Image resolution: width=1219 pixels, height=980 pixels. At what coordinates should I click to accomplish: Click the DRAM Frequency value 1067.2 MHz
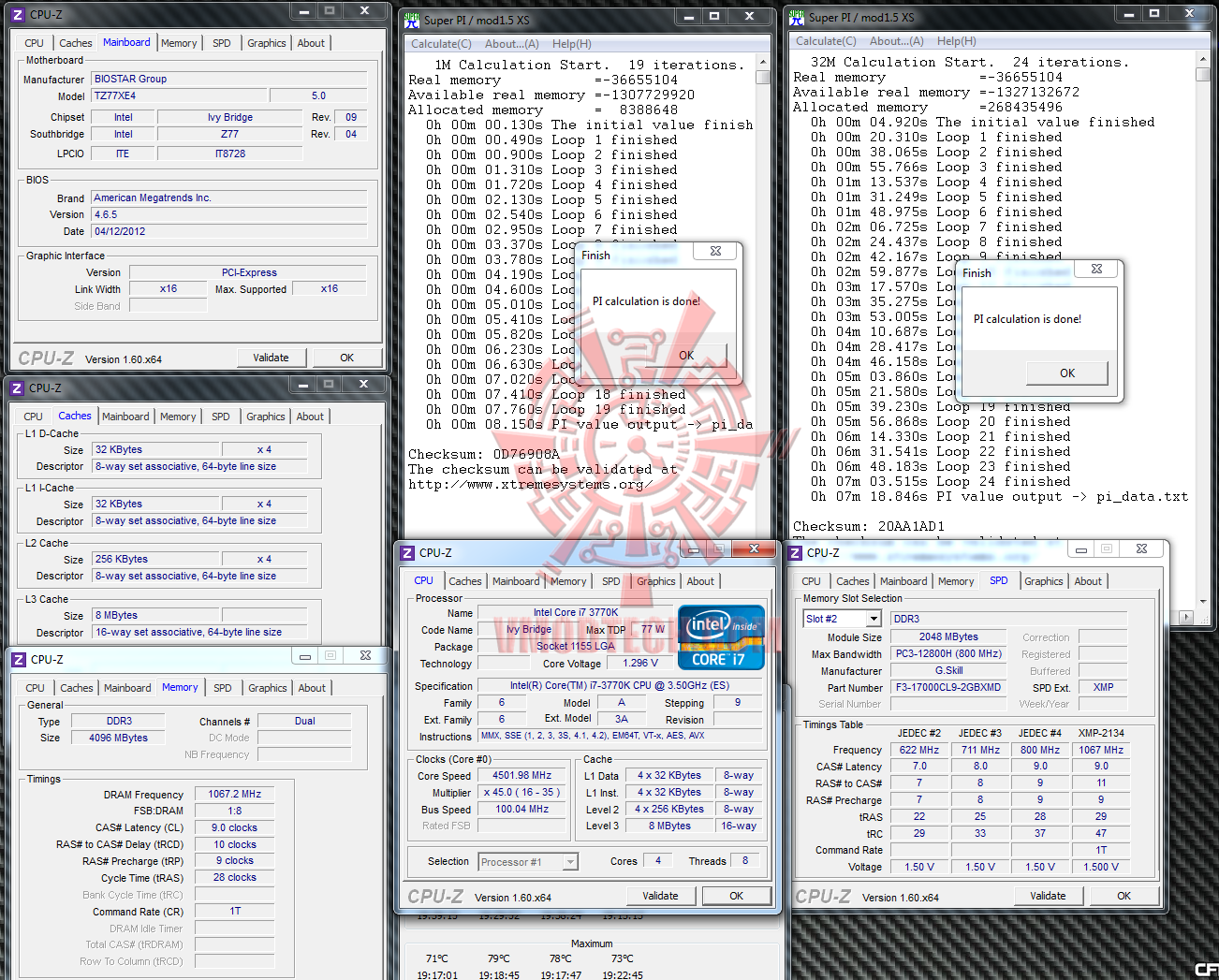point(235,794)
